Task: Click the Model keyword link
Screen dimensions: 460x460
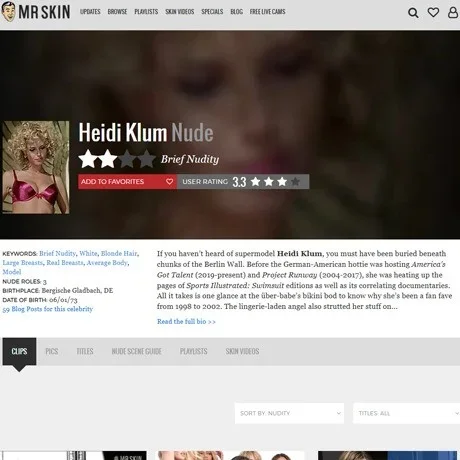Action: click(12, 272)
